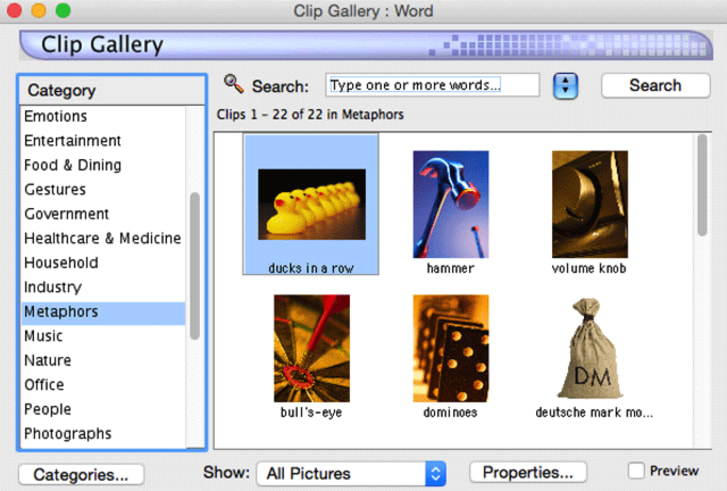Click the Category list header
The height and width of the screenshot is (491, 727).
(112, 90)
